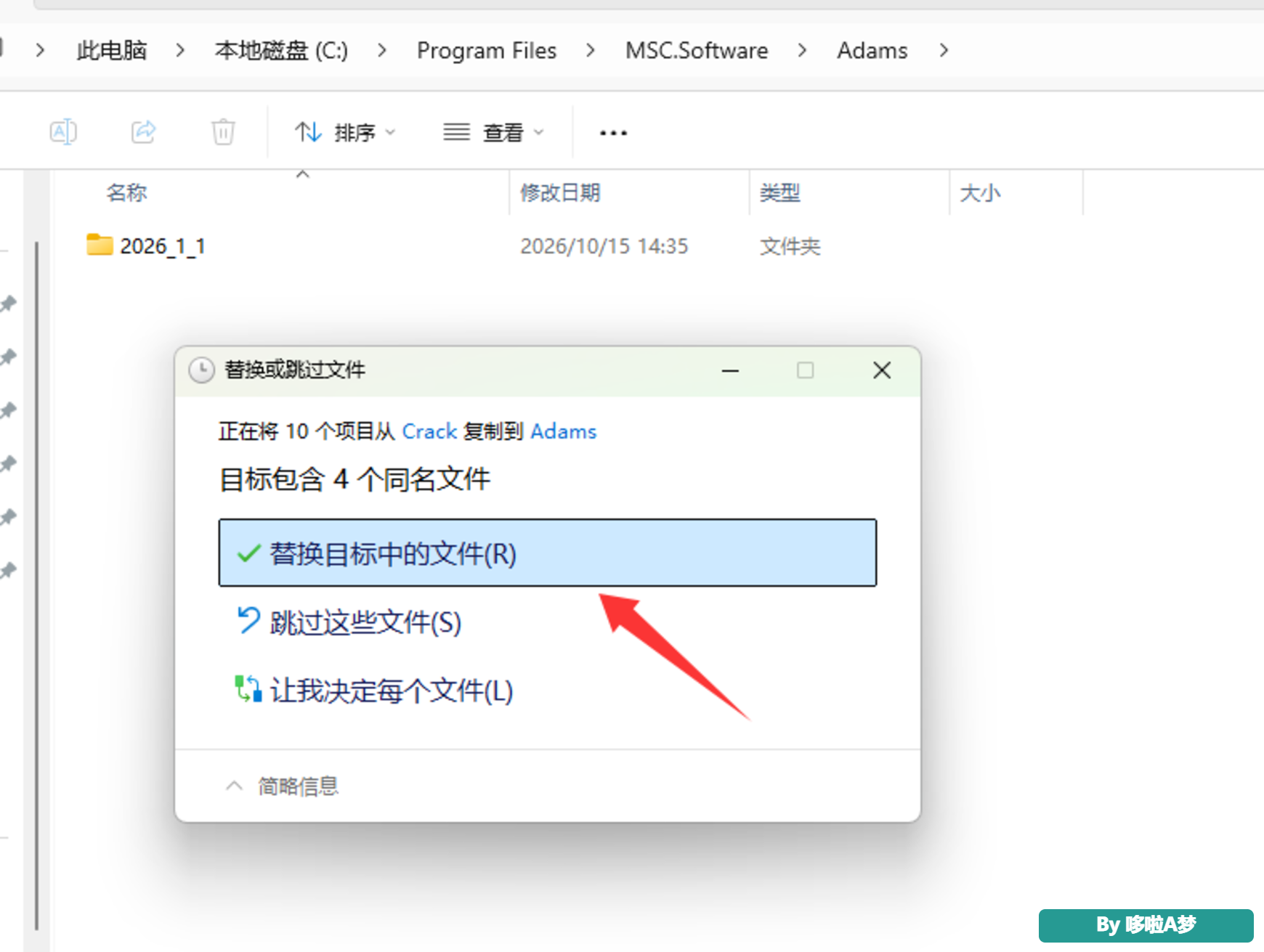Click the modified date 2026/10/15 14:35
The image size is (1264, 952).
604,246
